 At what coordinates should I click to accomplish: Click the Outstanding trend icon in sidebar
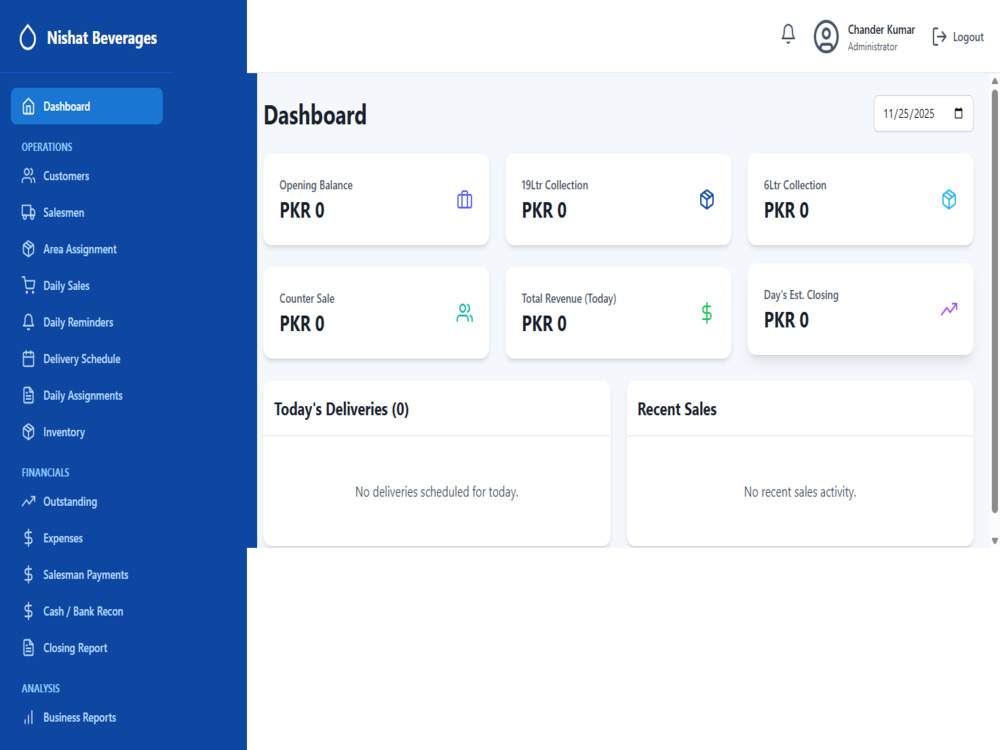click(x=28, y=501)
